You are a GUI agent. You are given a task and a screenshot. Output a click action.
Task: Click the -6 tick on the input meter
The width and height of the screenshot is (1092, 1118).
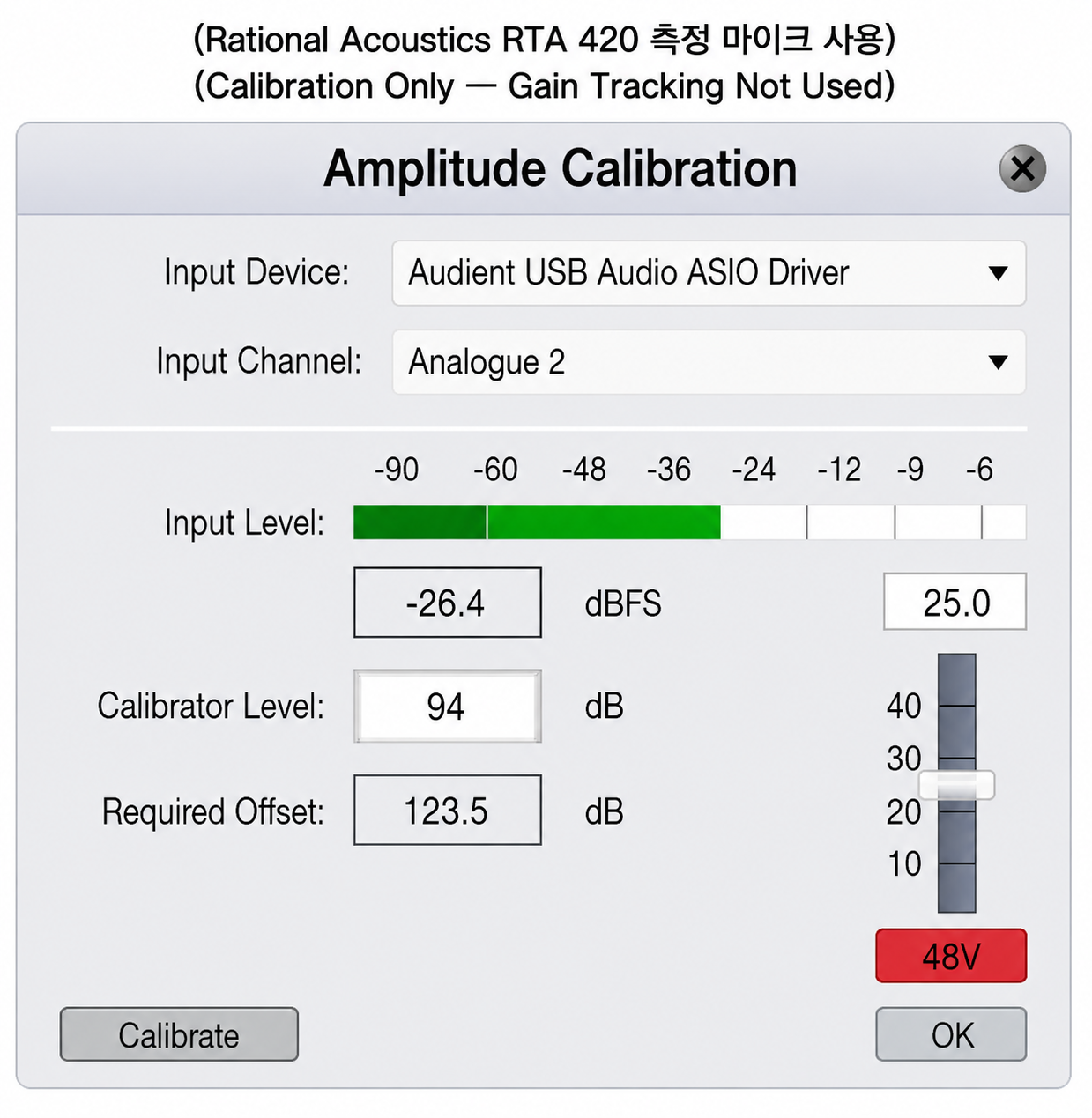979,470
